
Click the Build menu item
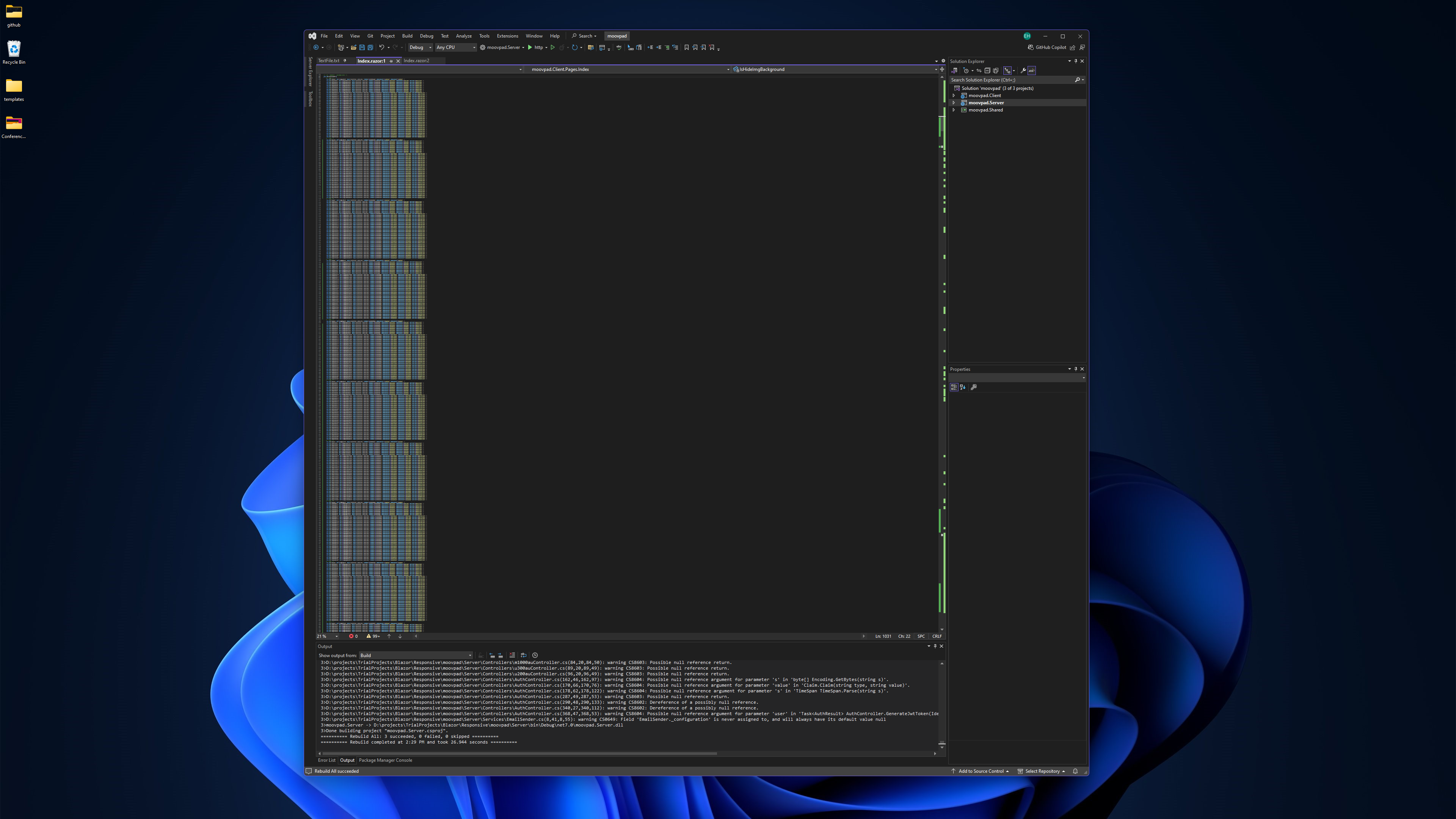pos(407,36)
